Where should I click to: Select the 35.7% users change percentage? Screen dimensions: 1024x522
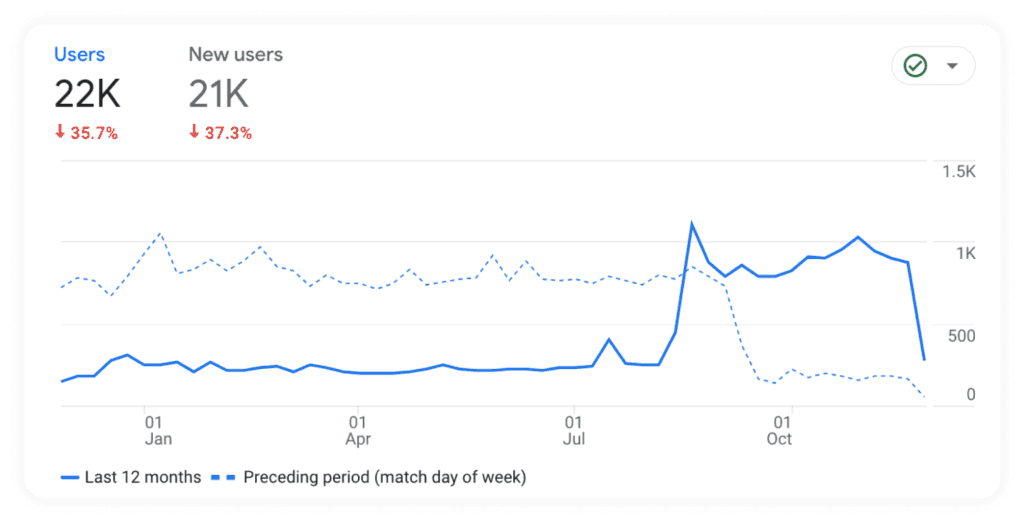pos(94,133)
